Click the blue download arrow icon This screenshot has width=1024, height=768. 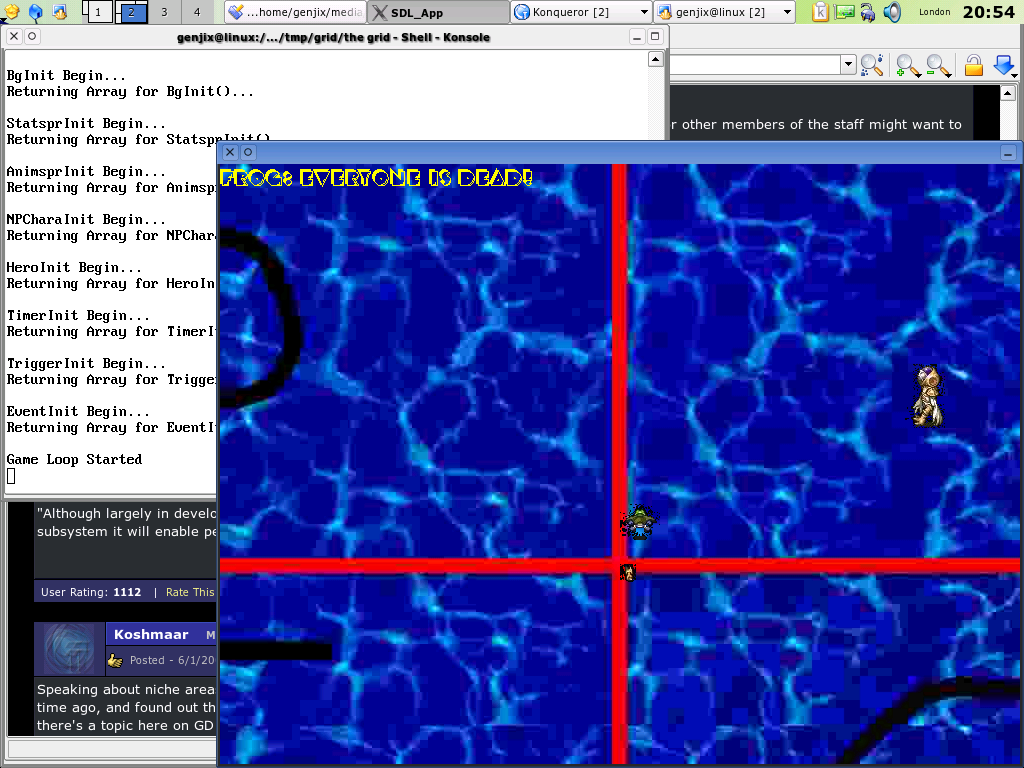click(1003, 66)
